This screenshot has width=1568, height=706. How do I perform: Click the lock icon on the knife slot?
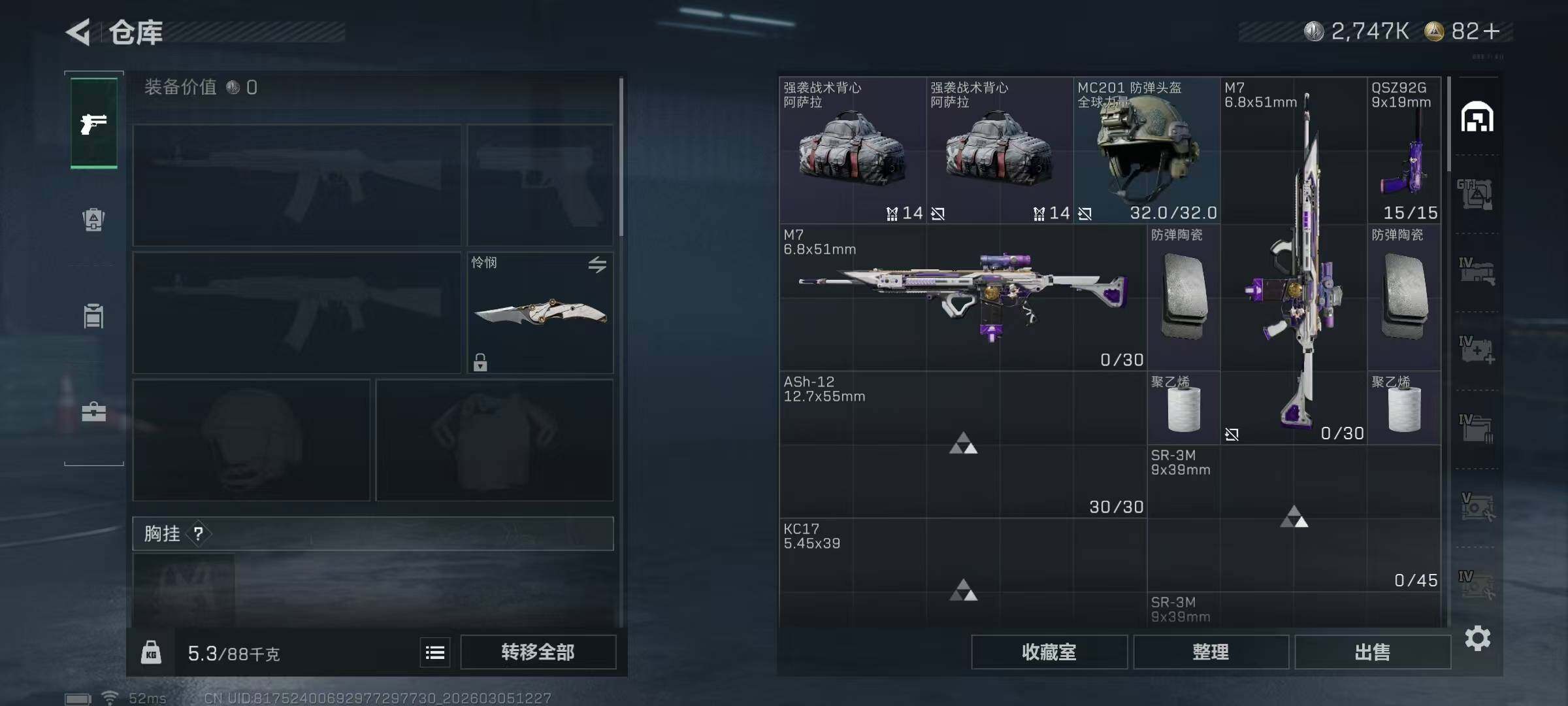(480, 362)
